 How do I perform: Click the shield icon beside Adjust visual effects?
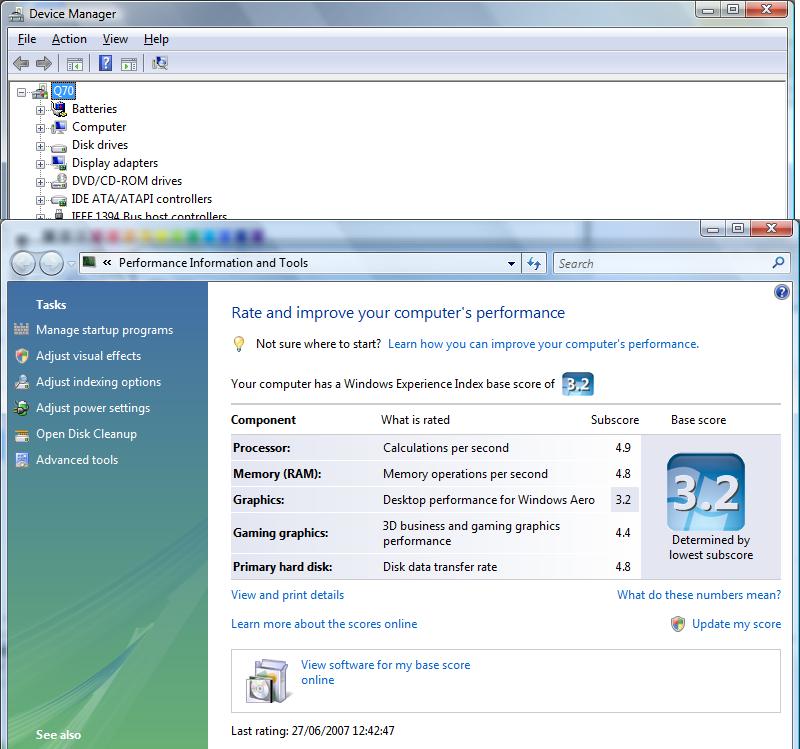pos(21,356)
